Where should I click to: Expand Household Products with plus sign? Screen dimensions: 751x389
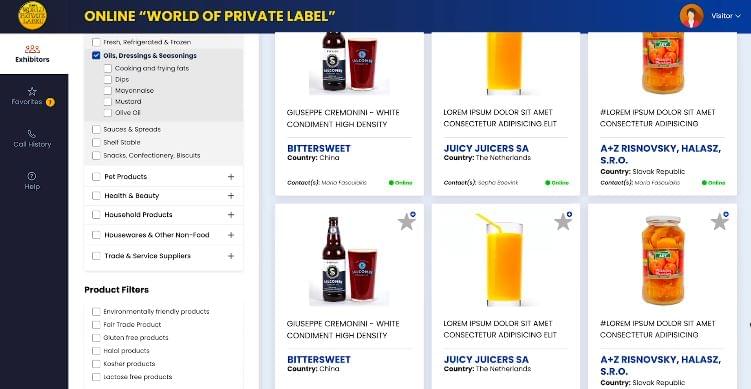point(231,215)
